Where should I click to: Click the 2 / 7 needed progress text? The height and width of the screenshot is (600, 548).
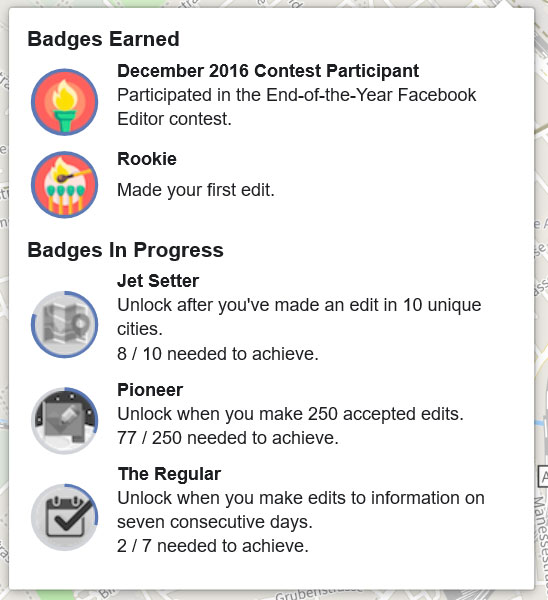(213, 546)
